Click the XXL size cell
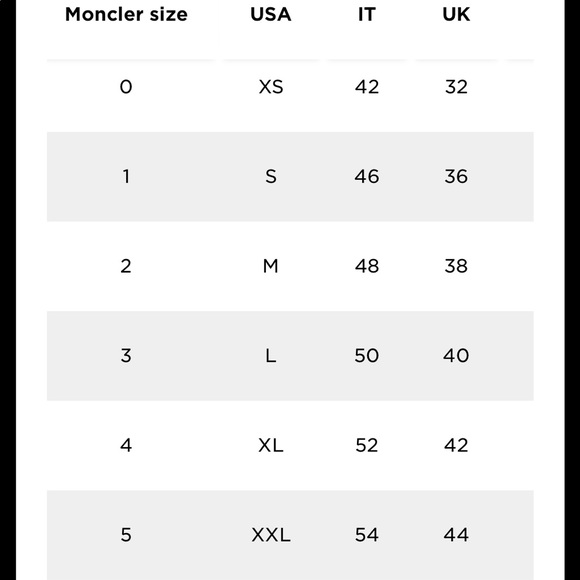The height and width of the screenshot is (580, 580). (x=271, y=535)
